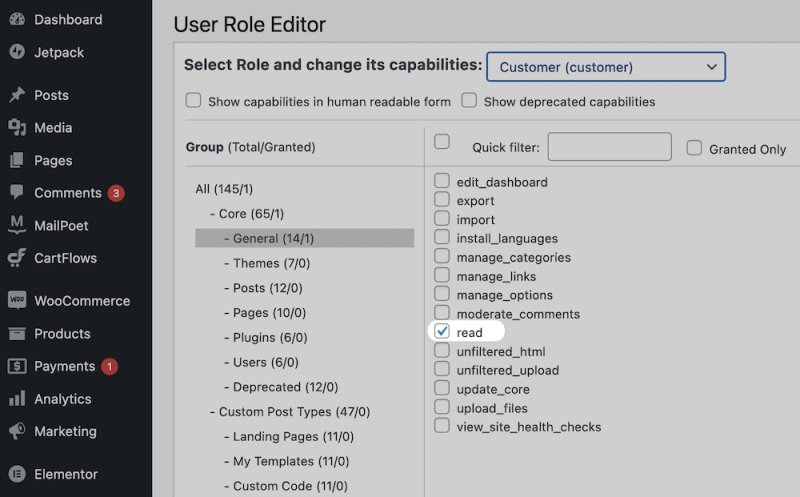Select the Plugins (6/0) group
This screenshot has width=800, height=497.
pyautogui.click(x=266, y=337)
